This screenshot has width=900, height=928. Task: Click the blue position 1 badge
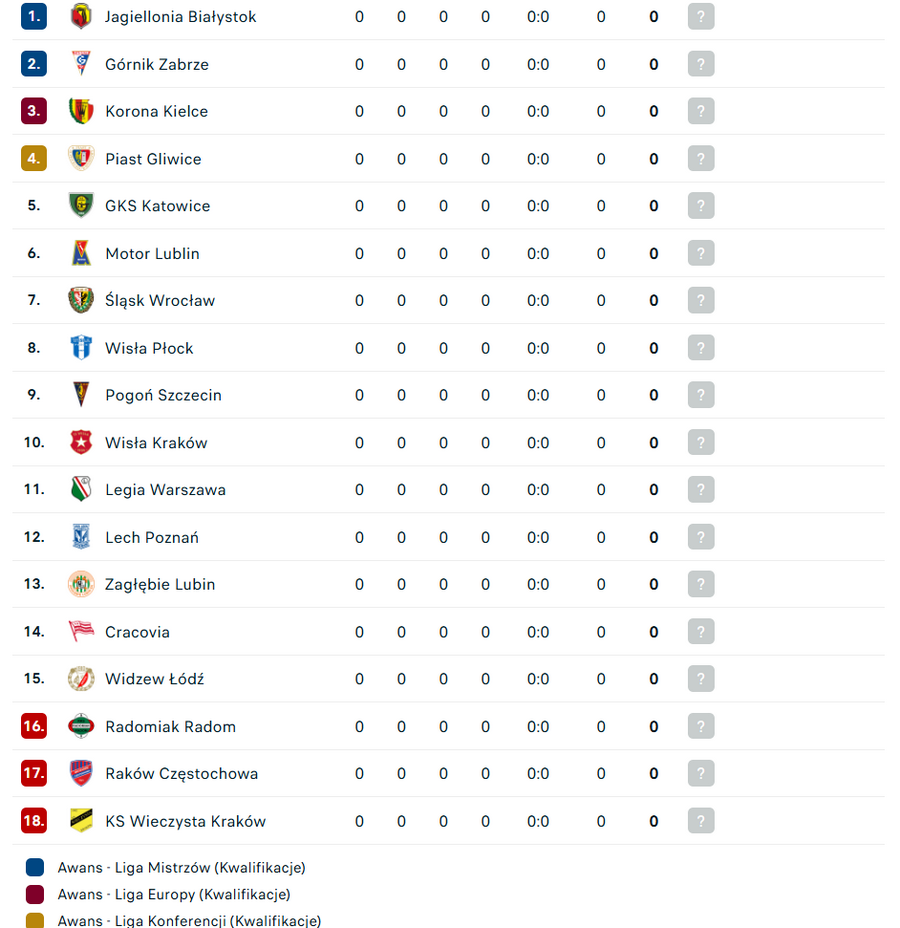[34, 17]
